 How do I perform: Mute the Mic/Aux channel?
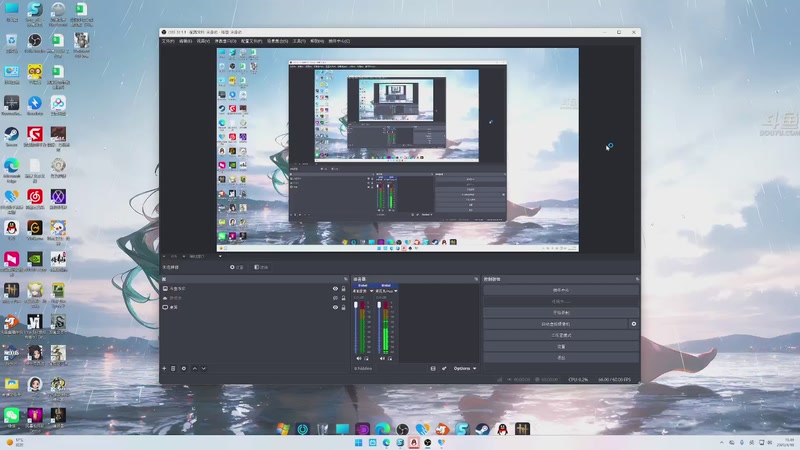coord(382,358)
